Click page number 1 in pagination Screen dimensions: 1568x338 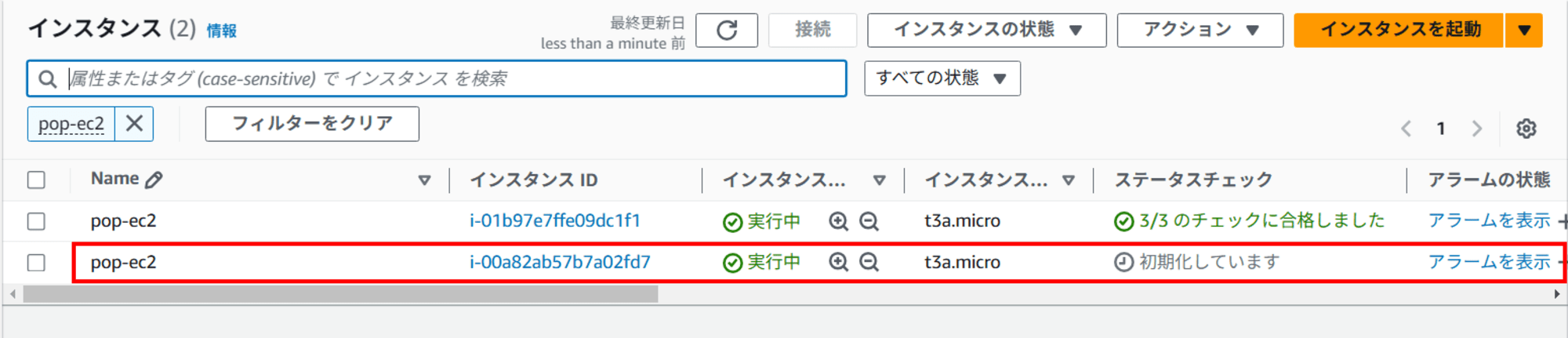(x=1441, y=129)
